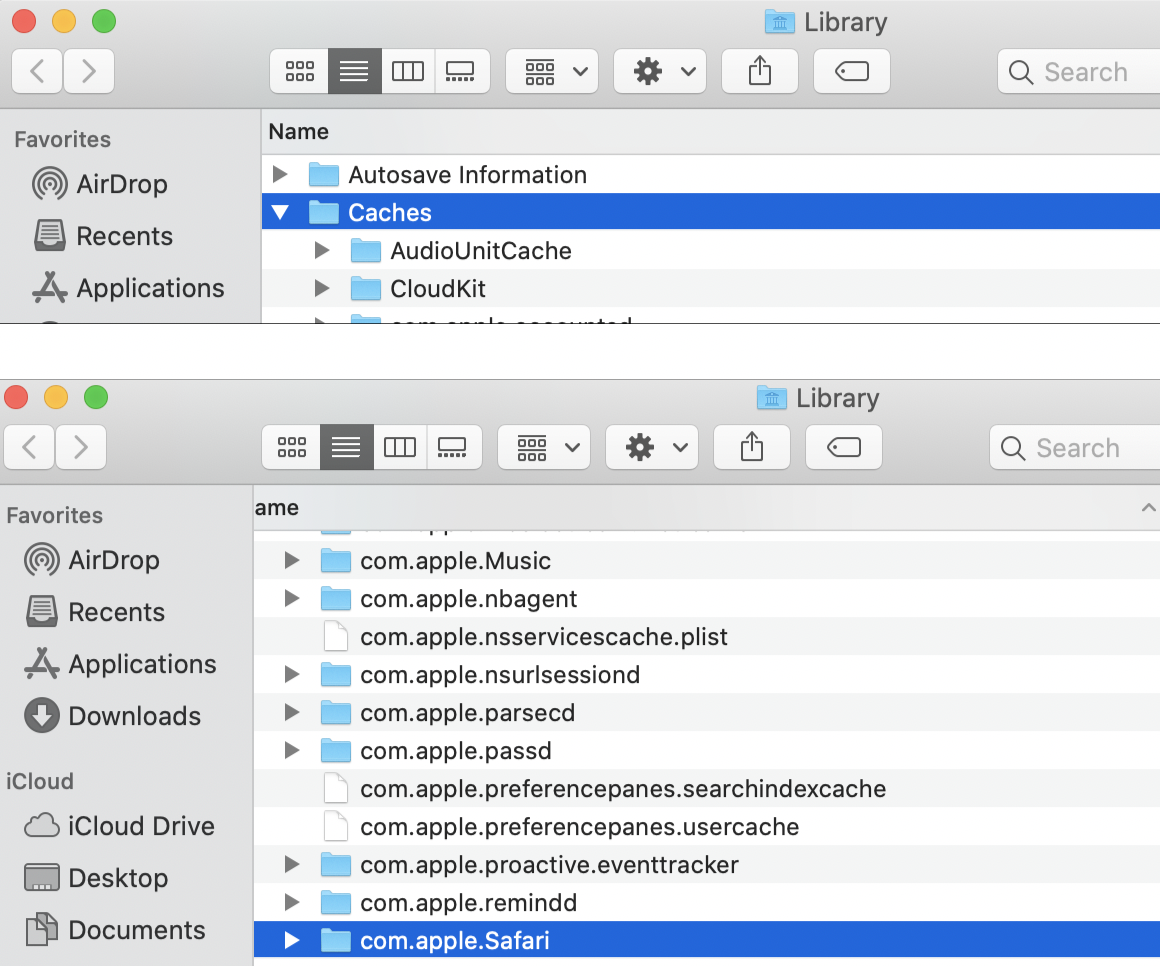The image size is (1160, 966).
Task: Select the com.apple.Music folder name
Action: point(455,561)
